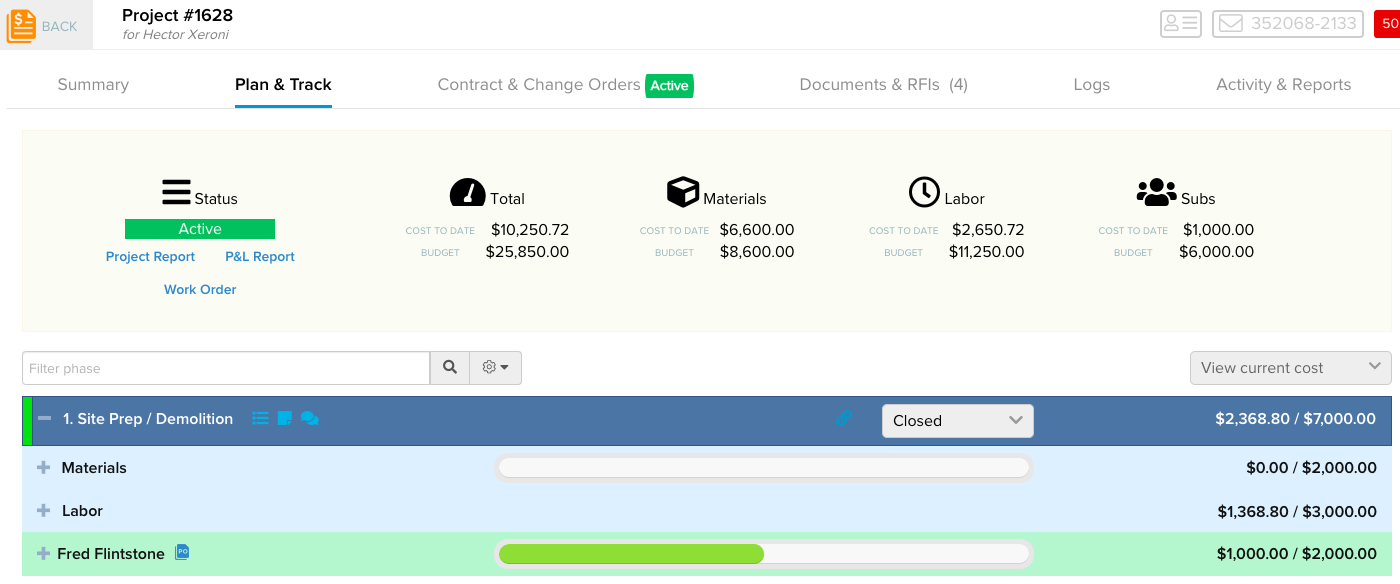Click the BACK button text

pyautogui.click(x=59, y=27)
